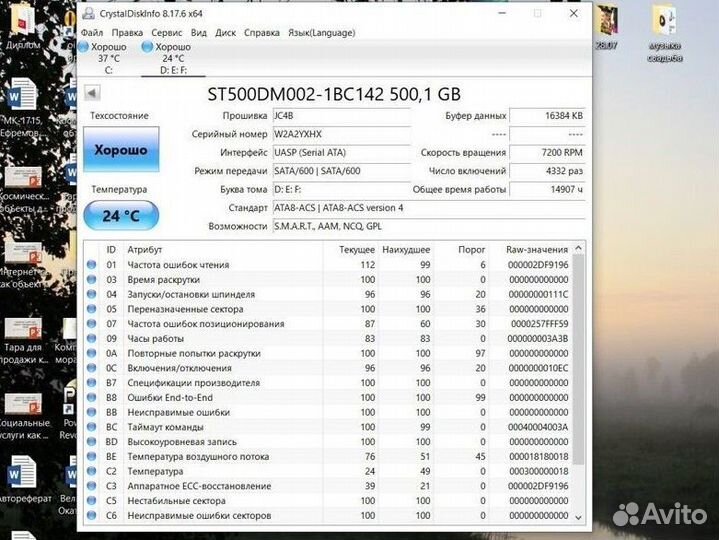
Task: Open the Сервис menu
Action: [166, 32]
